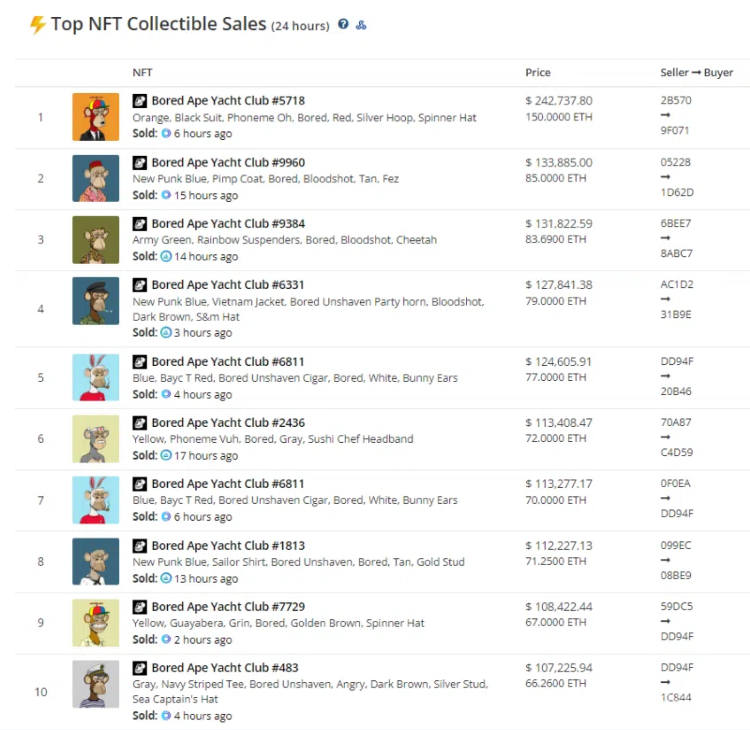Screen dimensions: 750x730
Task: Click collection icon beside Bored Ape #5718
Action: tap(140, 101)
